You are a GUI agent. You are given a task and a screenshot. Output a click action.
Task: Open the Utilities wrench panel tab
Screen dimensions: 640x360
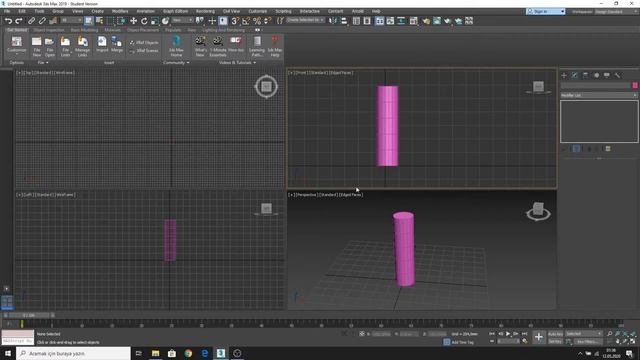point(618,76)
